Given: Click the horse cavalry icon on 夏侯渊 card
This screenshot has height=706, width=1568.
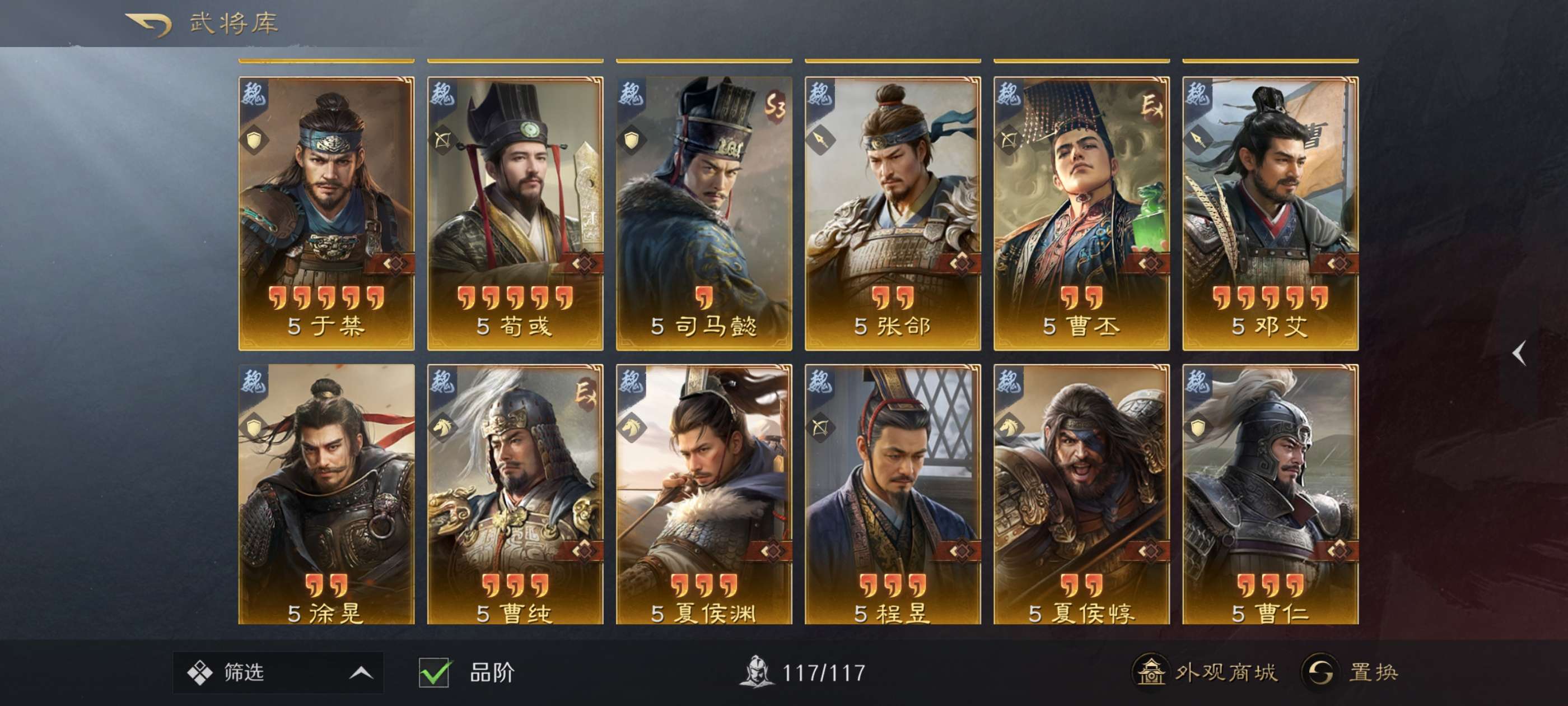Looking at the screenshot, I should pyautogui.click(x=631, y=427).
